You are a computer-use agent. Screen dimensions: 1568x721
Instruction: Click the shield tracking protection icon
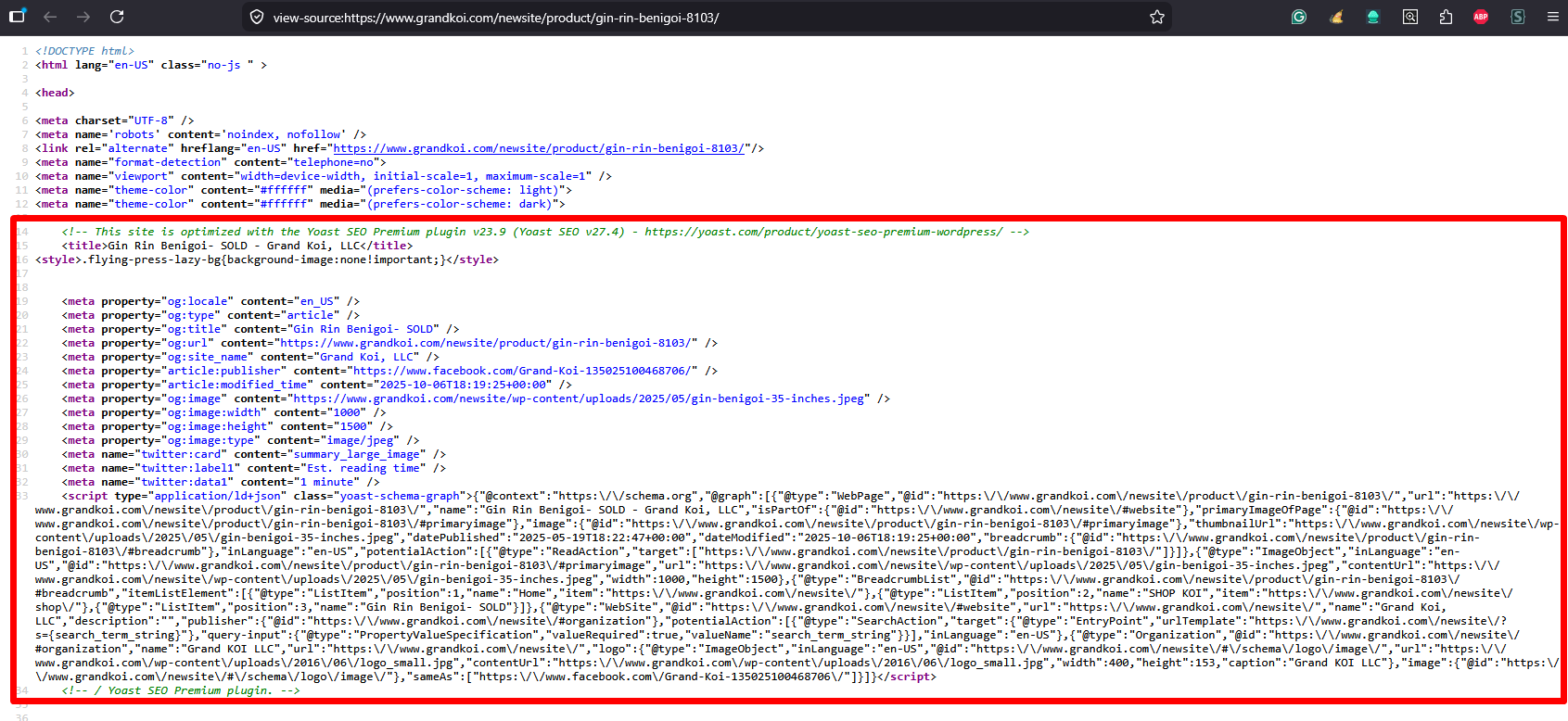(x=257, y=18)
